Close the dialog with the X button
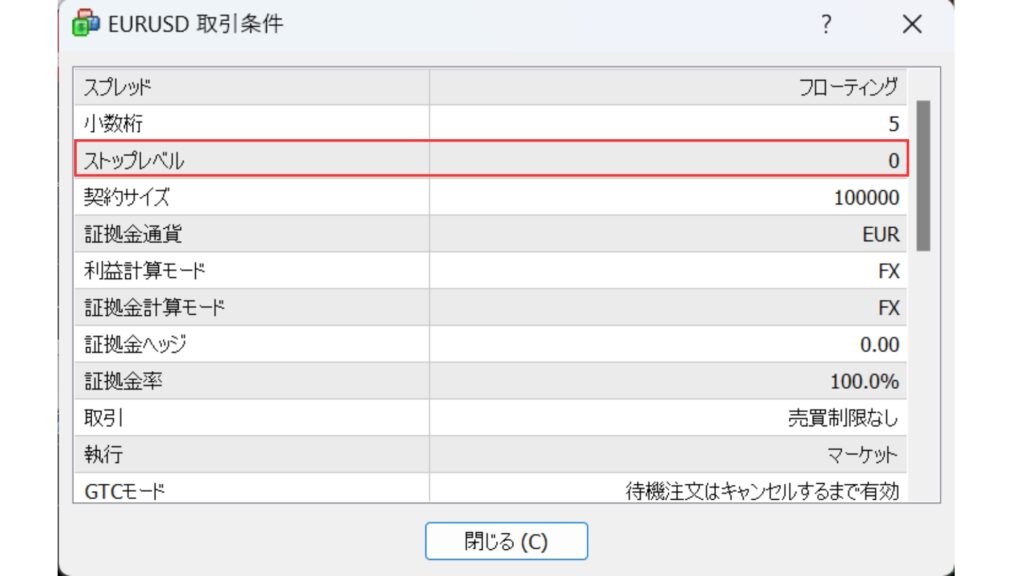This screenshot has width=1024, height=576. [x=912, y=25]
